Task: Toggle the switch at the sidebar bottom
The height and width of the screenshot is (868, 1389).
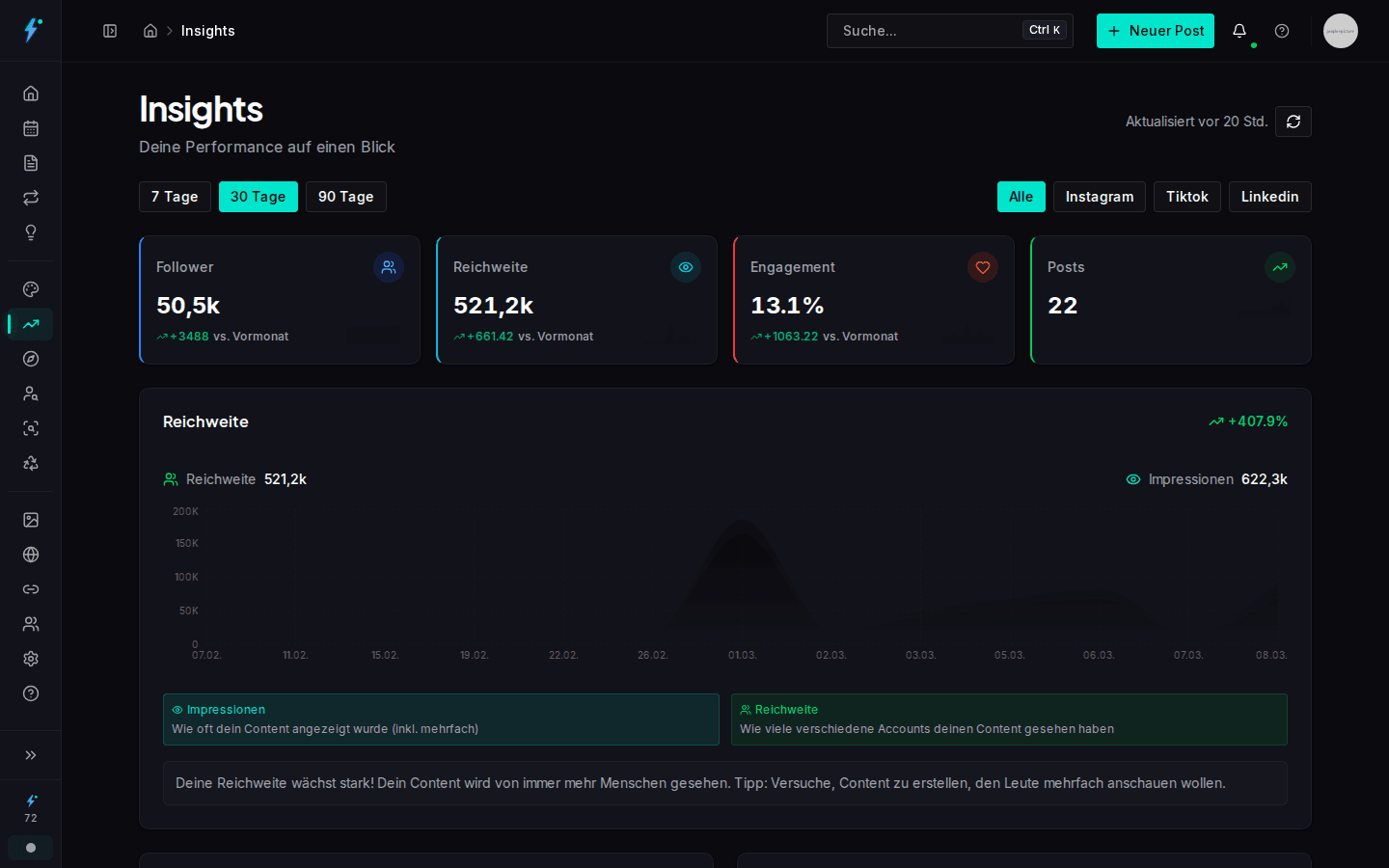Action: point(30,847)
